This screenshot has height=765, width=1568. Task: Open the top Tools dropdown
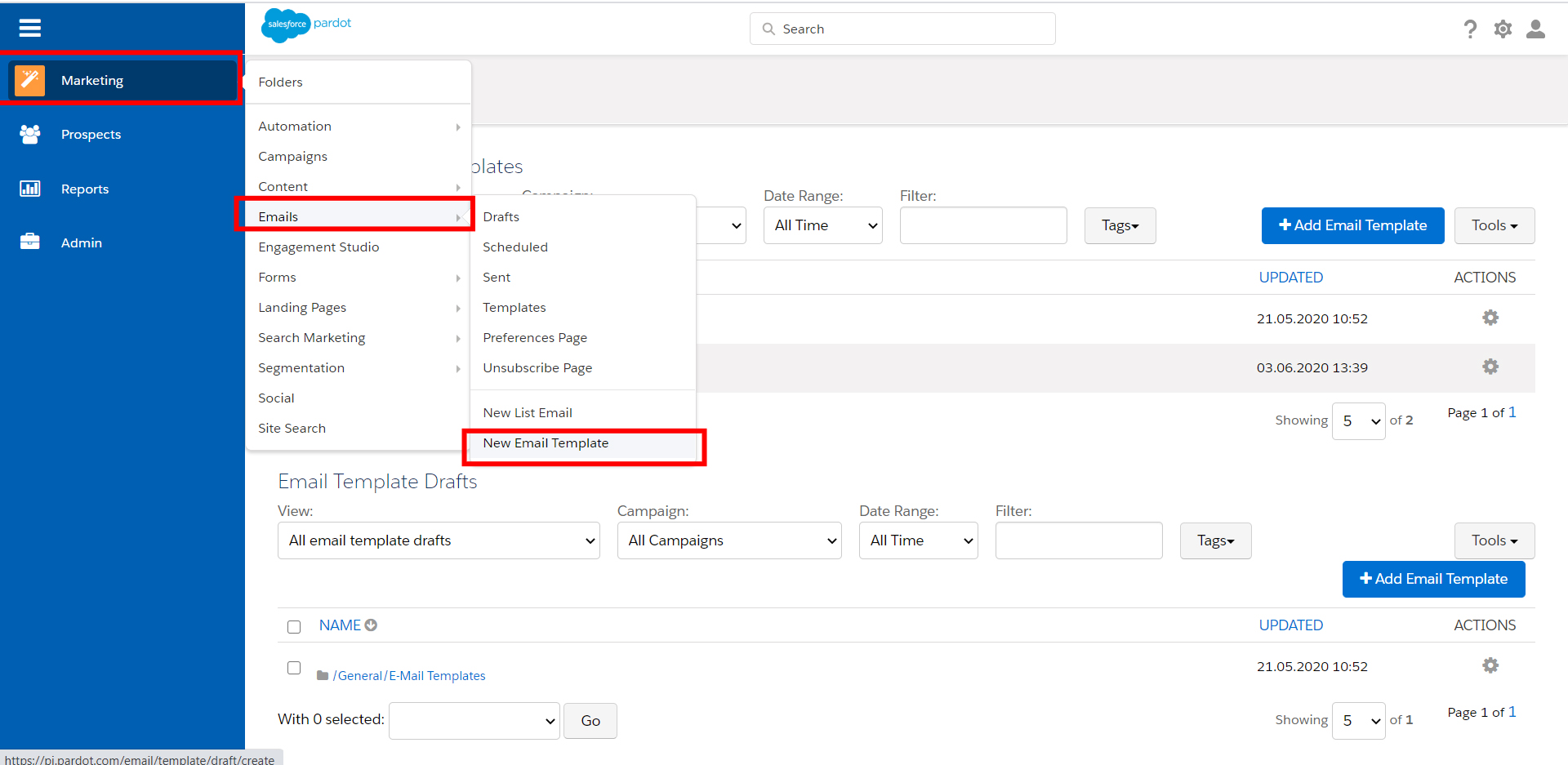tap(1494, 225)
